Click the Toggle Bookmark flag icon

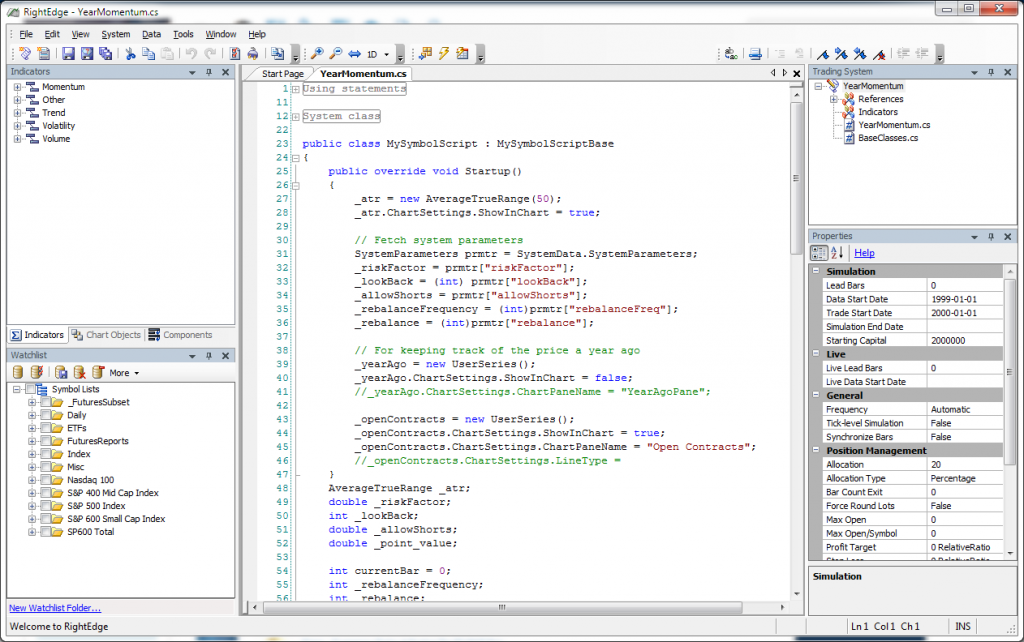click(823, 54)
